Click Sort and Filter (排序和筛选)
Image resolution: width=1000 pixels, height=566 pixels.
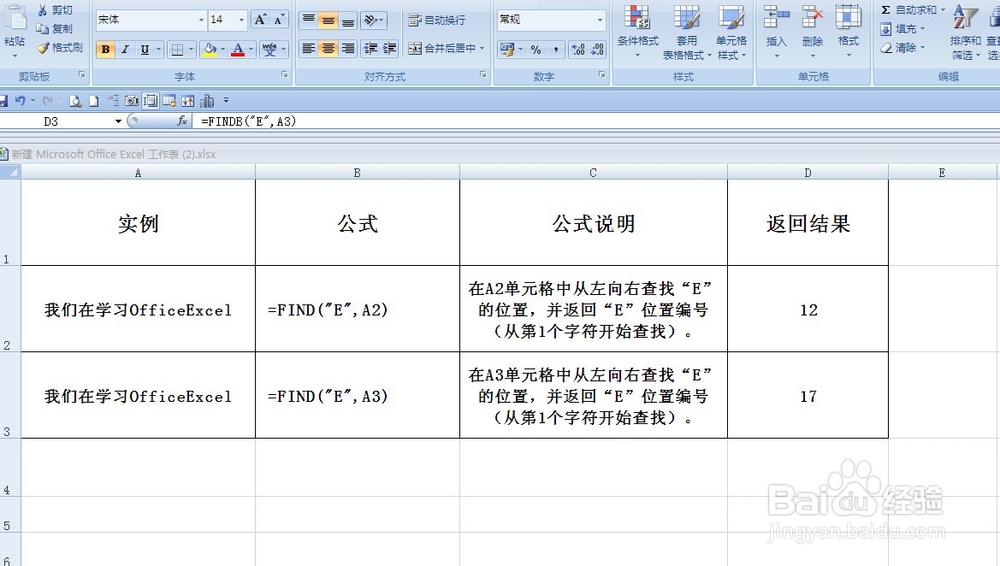pos(966,31)
